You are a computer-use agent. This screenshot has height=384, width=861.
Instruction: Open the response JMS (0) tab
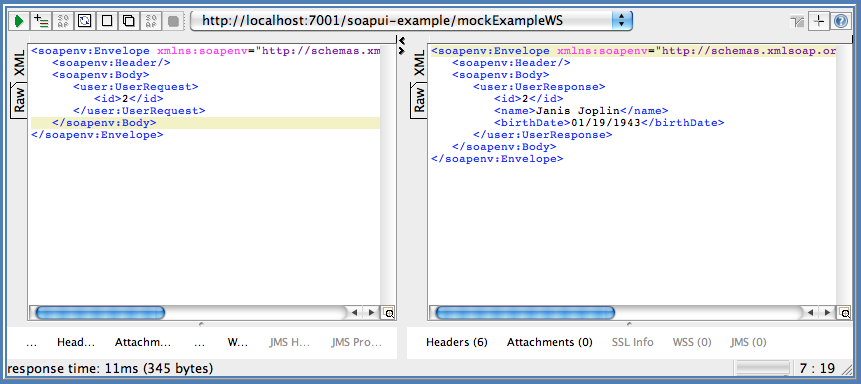point(748,342)
